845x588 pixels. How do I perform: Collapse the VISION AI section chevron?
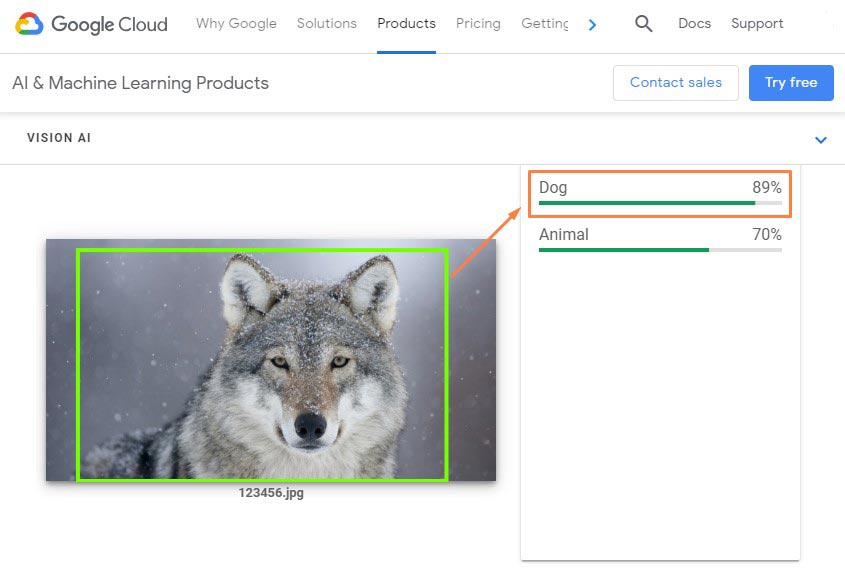(821, 140)
